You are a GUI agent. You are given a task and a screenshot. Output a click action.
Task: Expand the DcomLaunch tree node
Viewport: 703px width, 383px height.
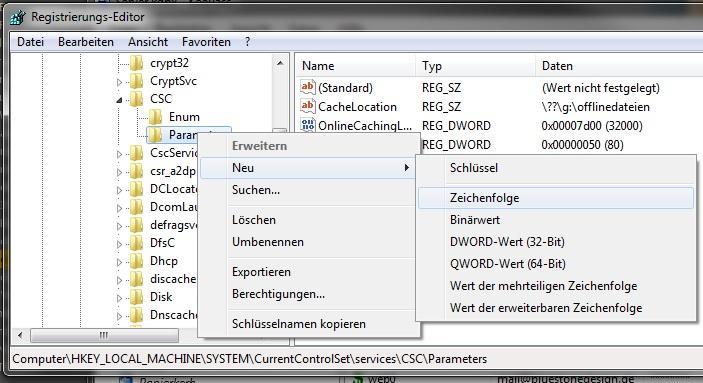(119, 208)
